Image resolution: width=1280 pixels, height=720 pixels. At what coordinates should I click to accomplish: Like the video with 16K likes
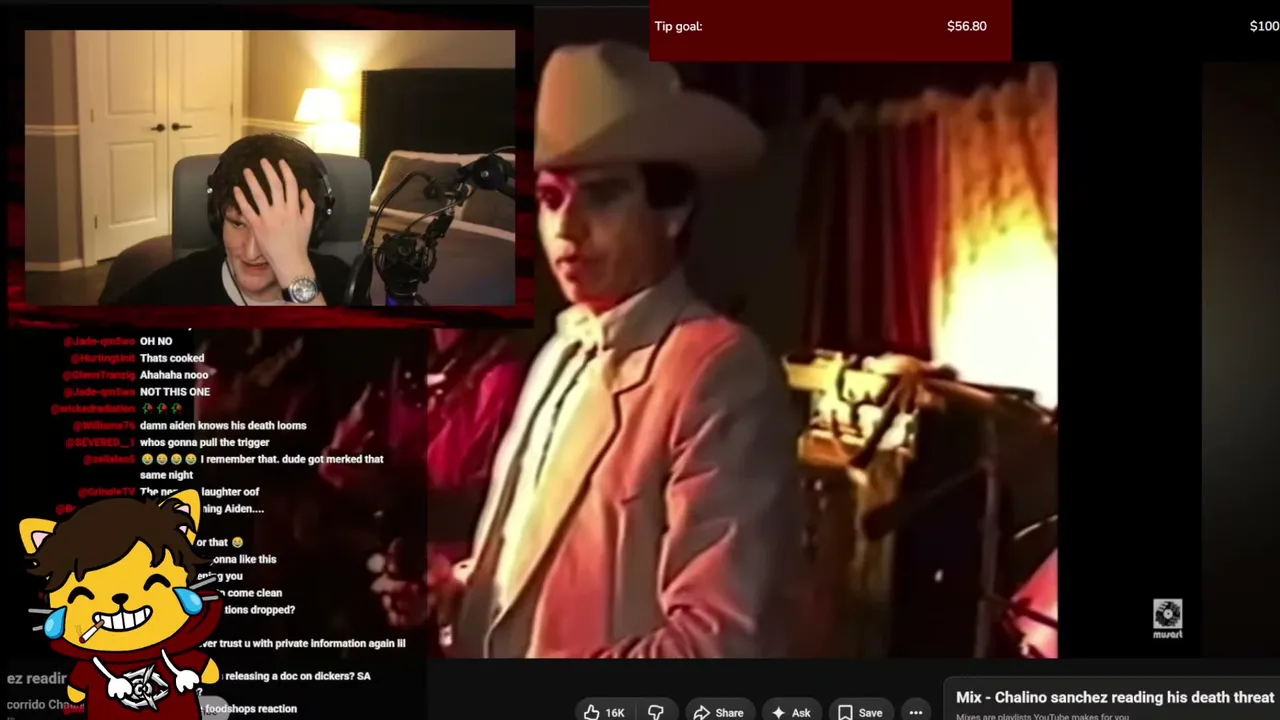coord(605,712)
